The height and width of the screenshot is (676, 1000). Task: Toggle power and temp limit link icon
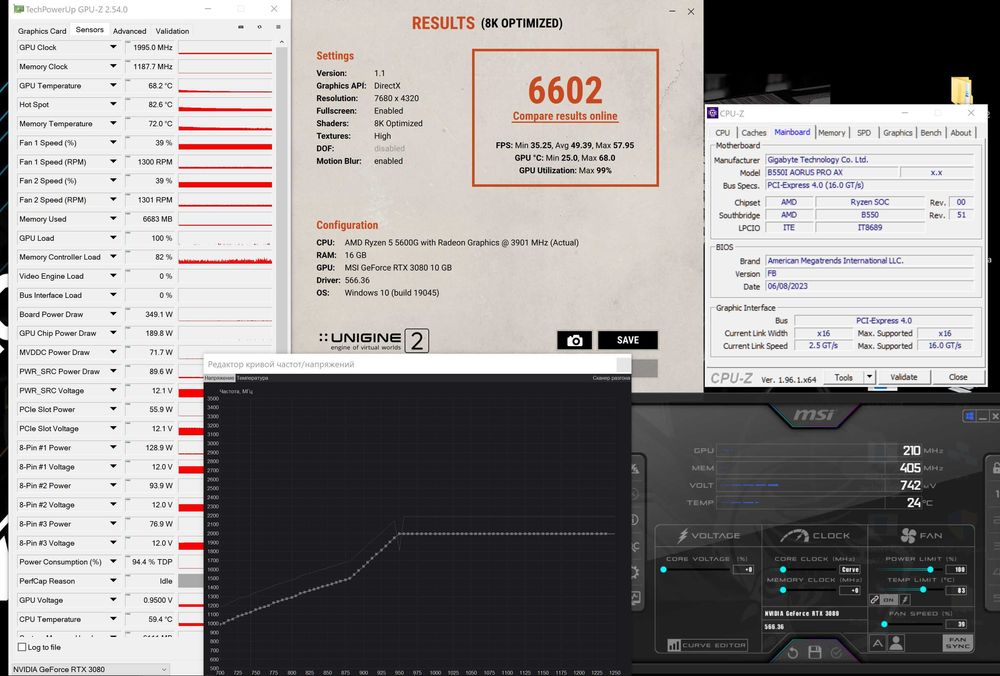874,599
